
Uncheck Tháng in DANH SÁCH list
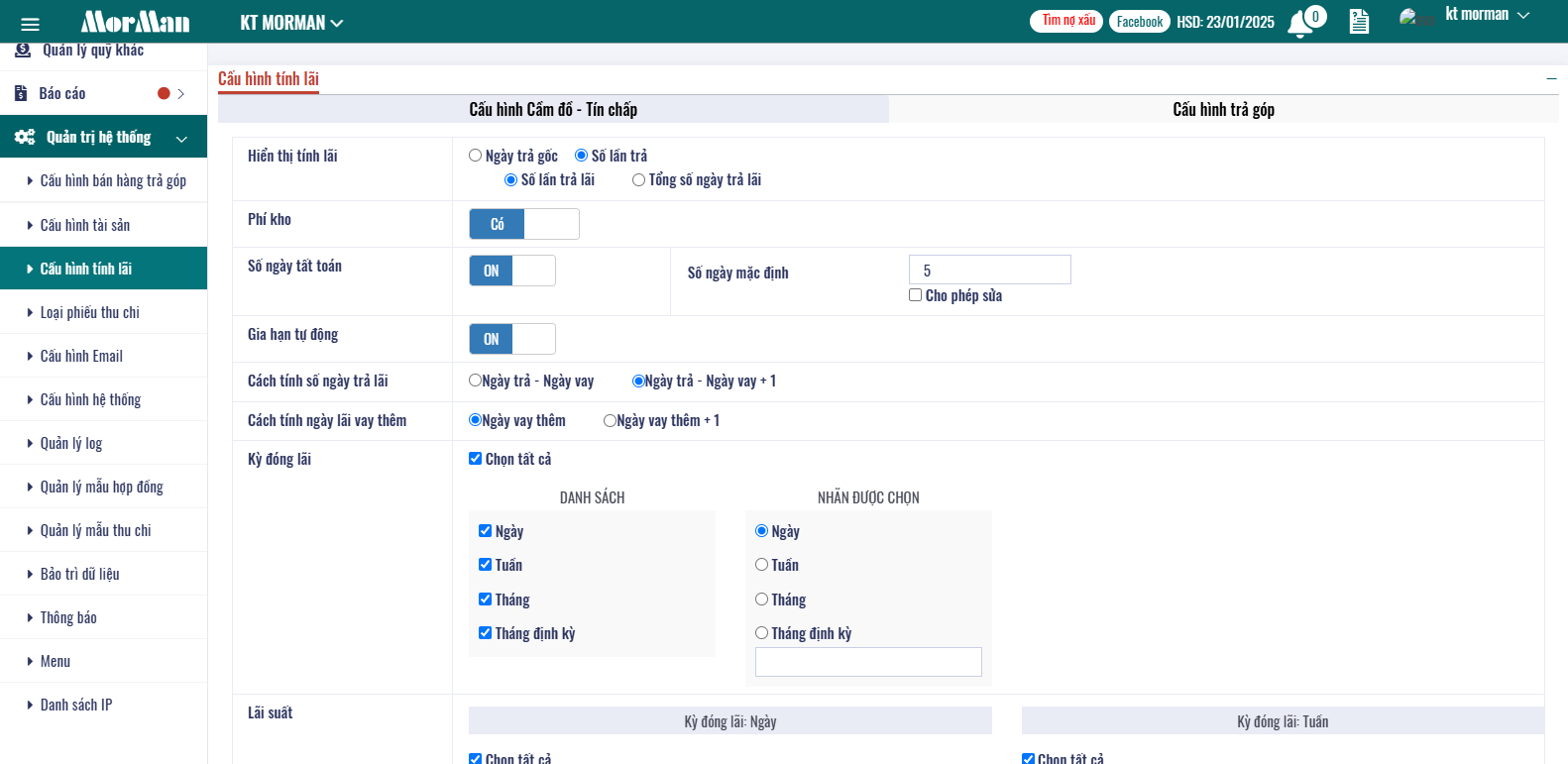click(486, 600)
